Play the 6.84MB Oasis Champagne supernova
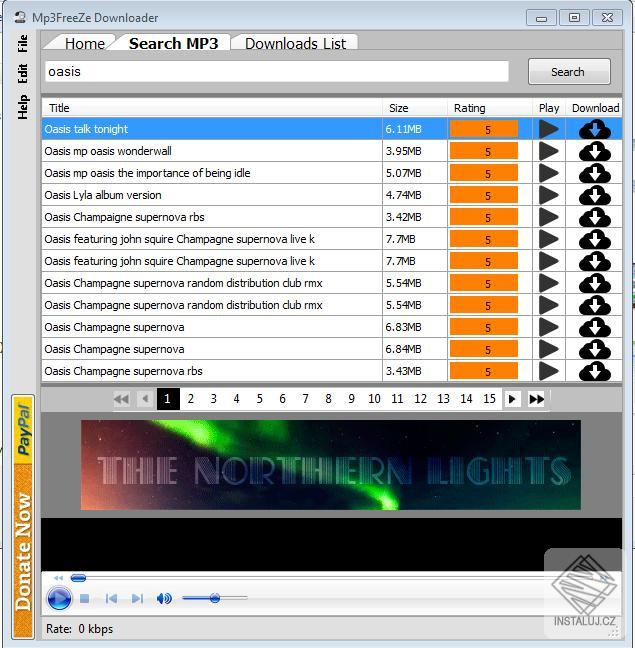This screenshot has height=648, width=635. click(549, 349)
